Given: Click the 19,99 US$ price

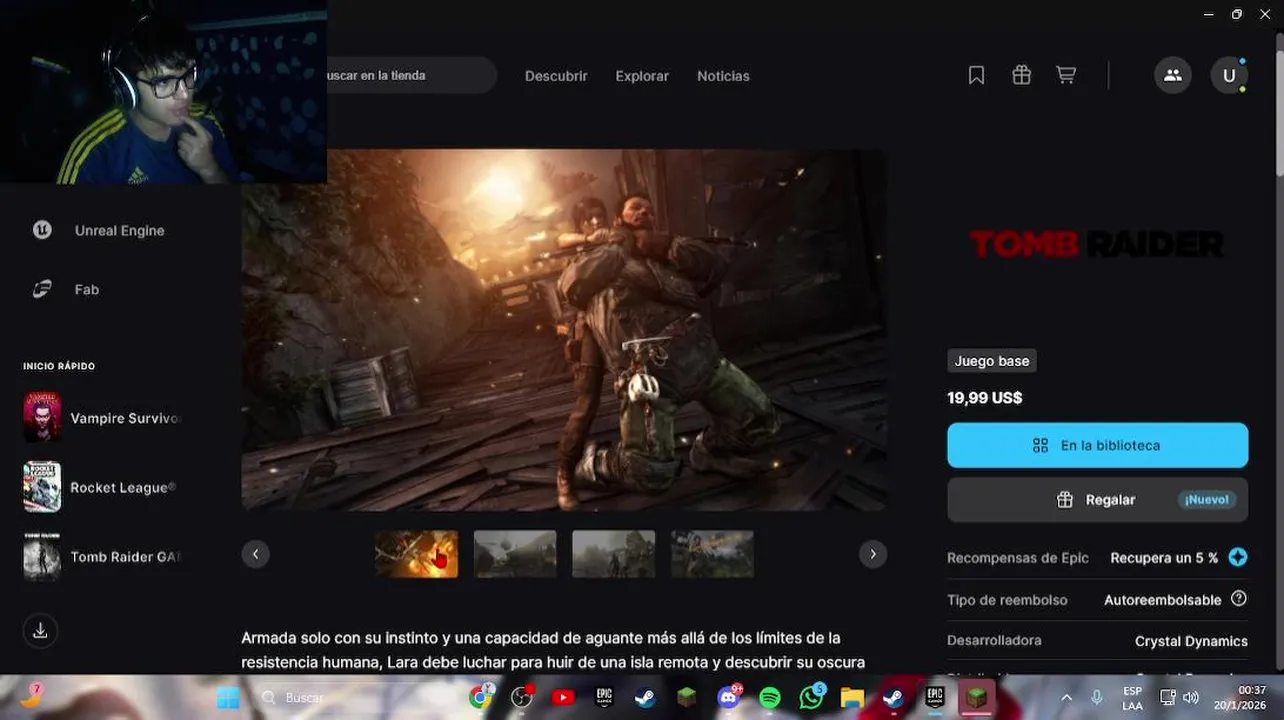Looking at the screenshot, I should click(x=984, y=398).
